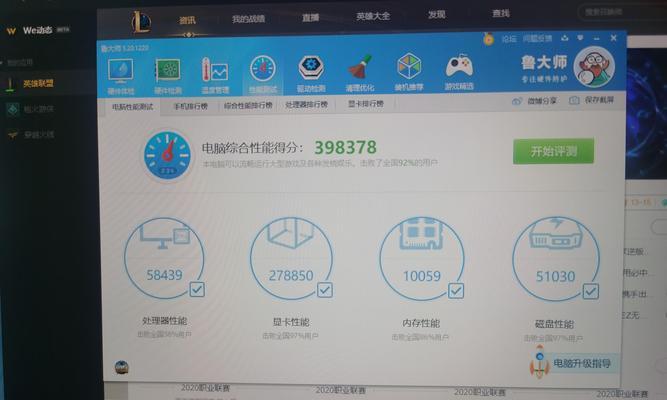Image resolution: width=667 pixels, height=400 pixels.
Task: Click the 鲁大师 mascot avatar
Action: 594,67
